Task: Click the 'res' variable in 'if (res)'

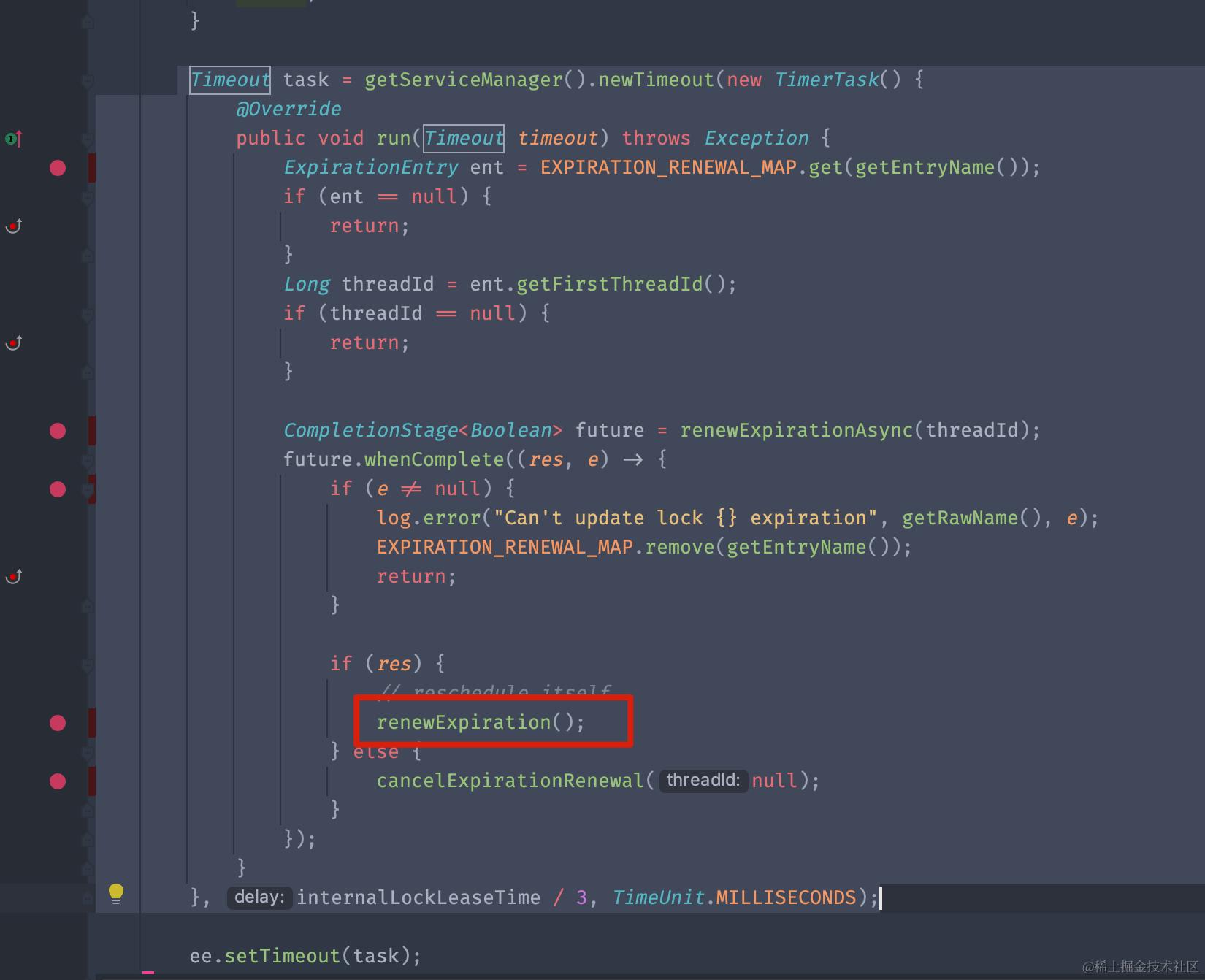Action: (394, 664)
